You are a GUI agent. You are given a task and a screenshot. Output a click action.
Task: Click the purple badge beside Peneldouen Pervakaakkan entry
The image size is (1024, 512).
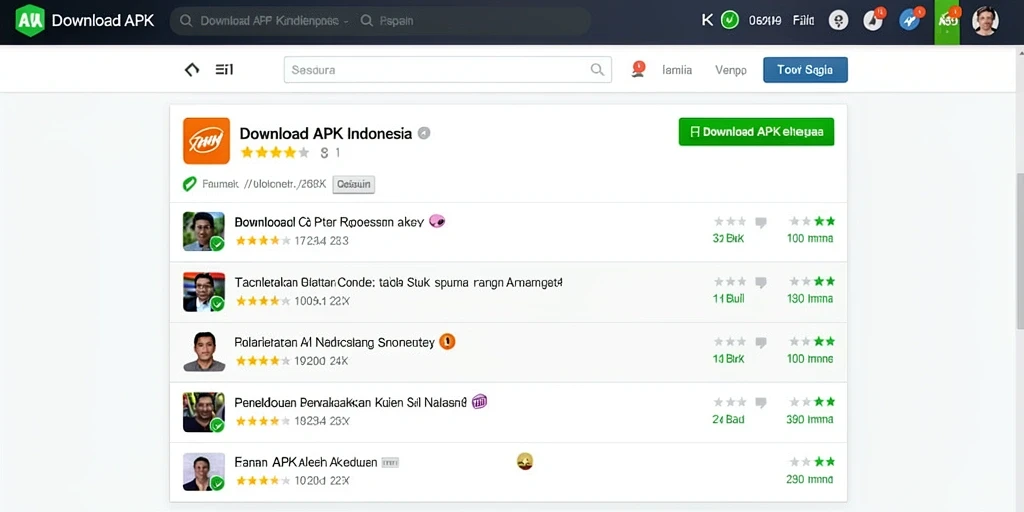click(479, 402)
